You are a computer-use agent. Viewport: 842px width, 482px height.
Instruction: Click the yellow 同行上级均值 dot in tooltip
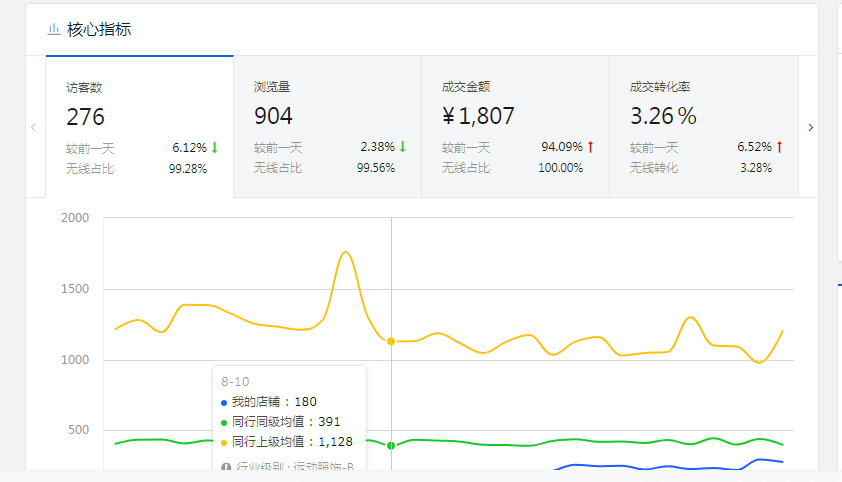[224, 442]
